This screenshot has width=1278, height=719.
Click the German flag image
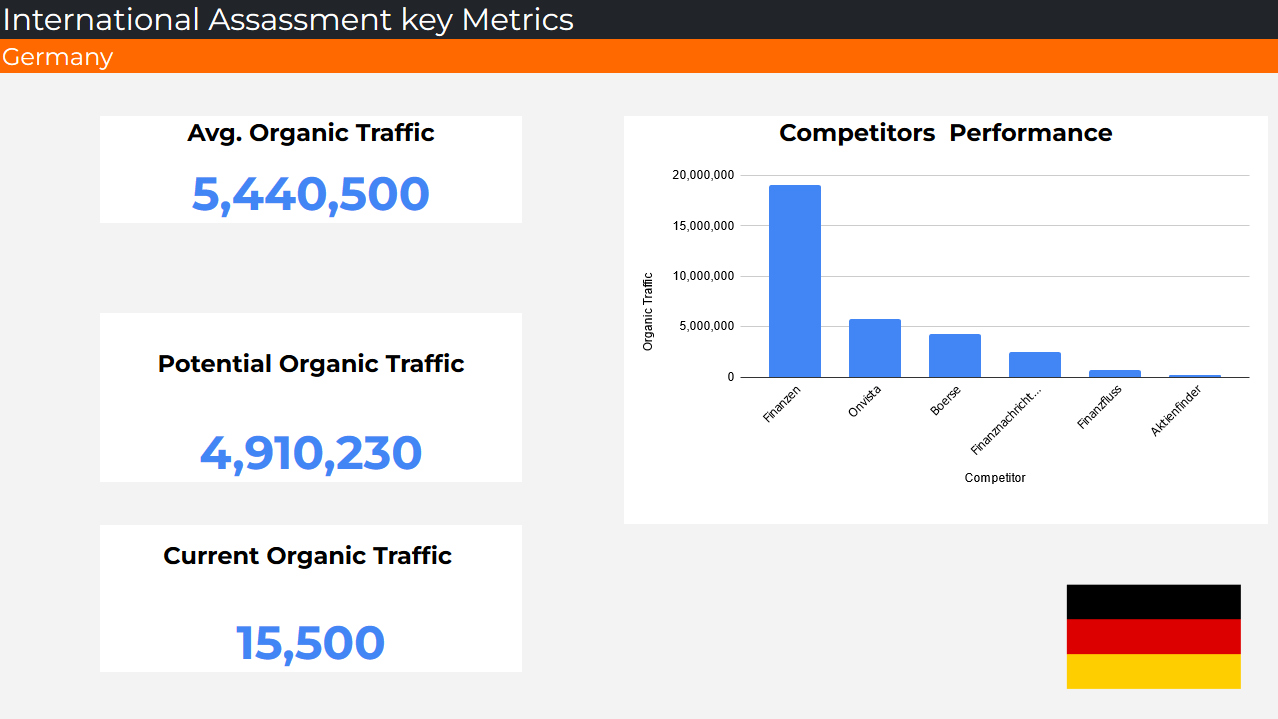1153,636
